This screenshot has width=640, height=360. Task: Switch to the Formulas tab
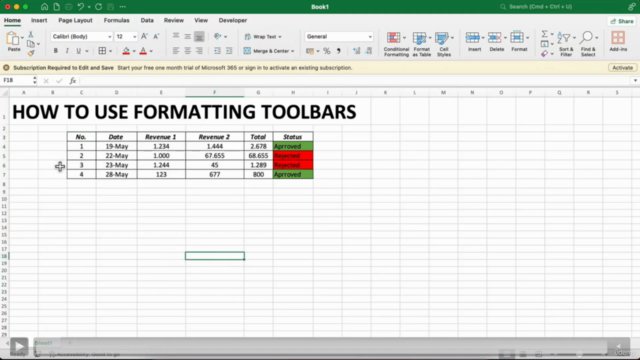click(116, 20)
